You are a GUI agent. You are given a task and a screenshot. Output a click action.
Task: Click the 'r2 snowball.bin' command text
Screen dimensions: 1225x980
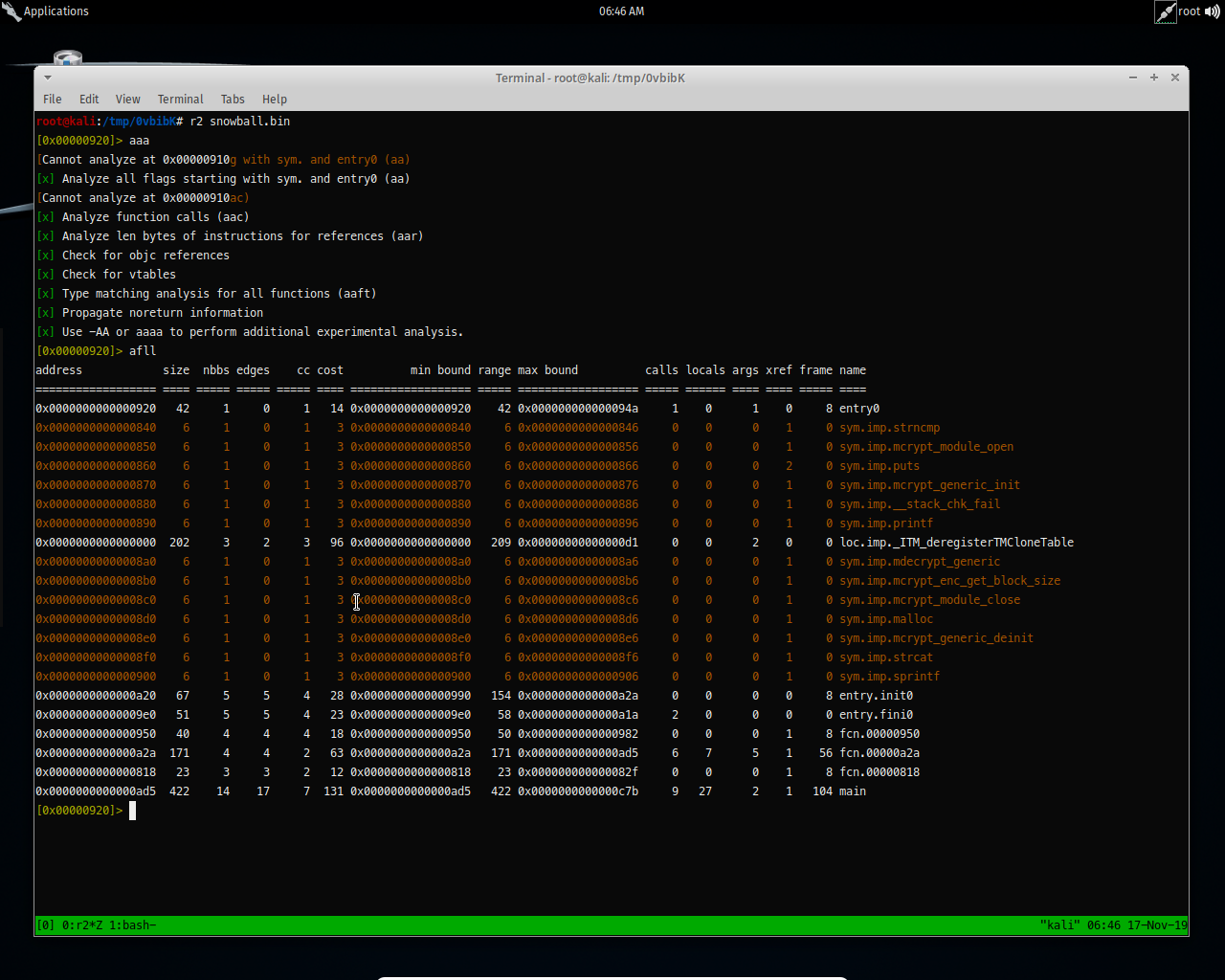pyautogui.click(x=240, y=122)
